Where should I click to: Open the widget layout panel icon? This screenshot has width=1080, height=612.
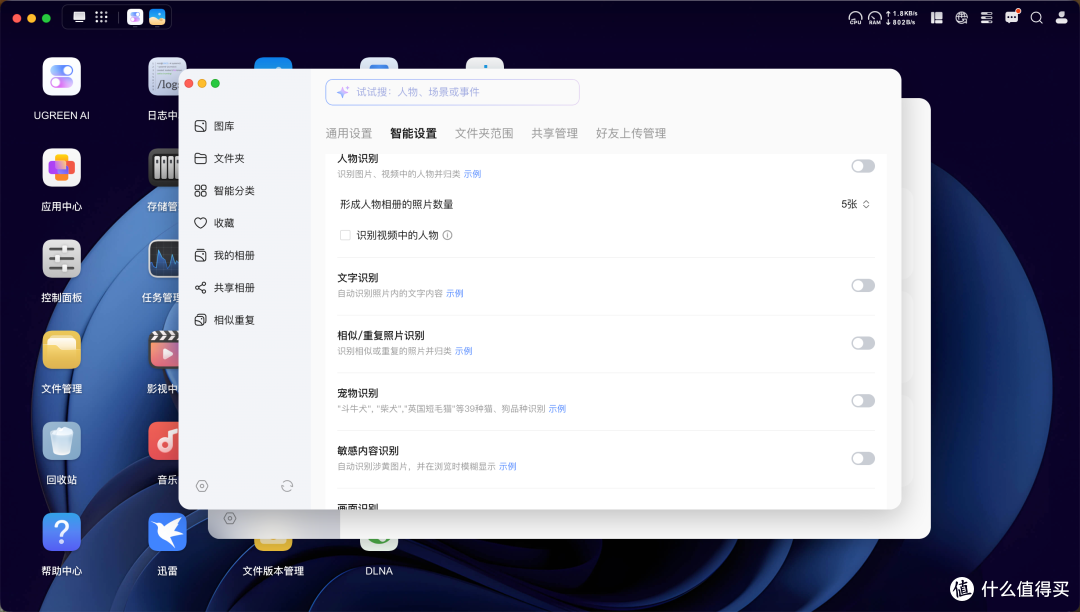(x=937, y=18)
